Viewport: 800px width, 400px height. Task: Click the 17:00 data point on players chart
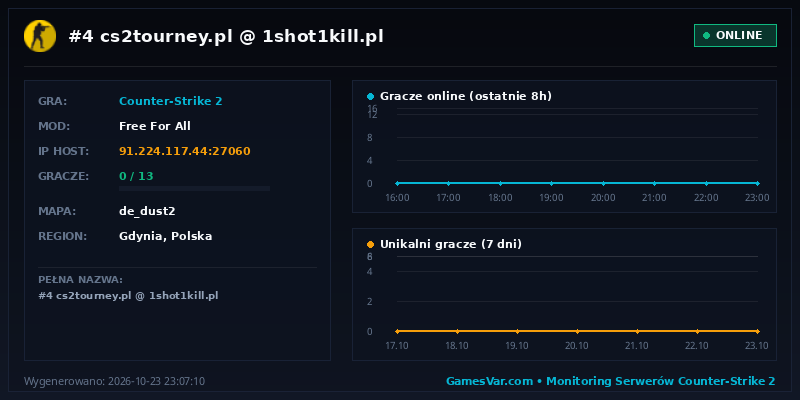point(448,183)
